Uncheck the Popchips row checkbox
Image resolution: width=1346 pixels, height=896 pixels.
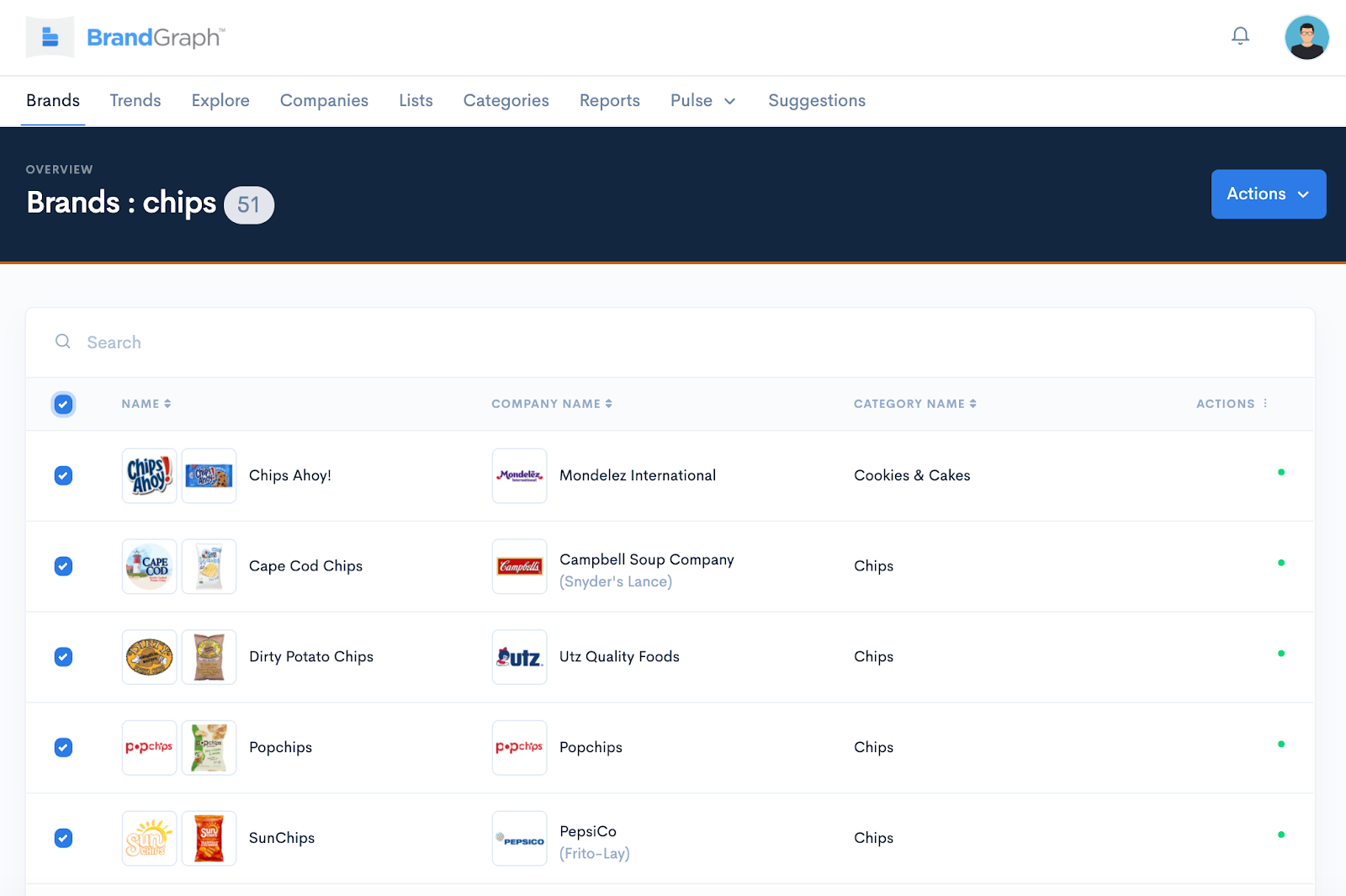click(x=63, y=747)
